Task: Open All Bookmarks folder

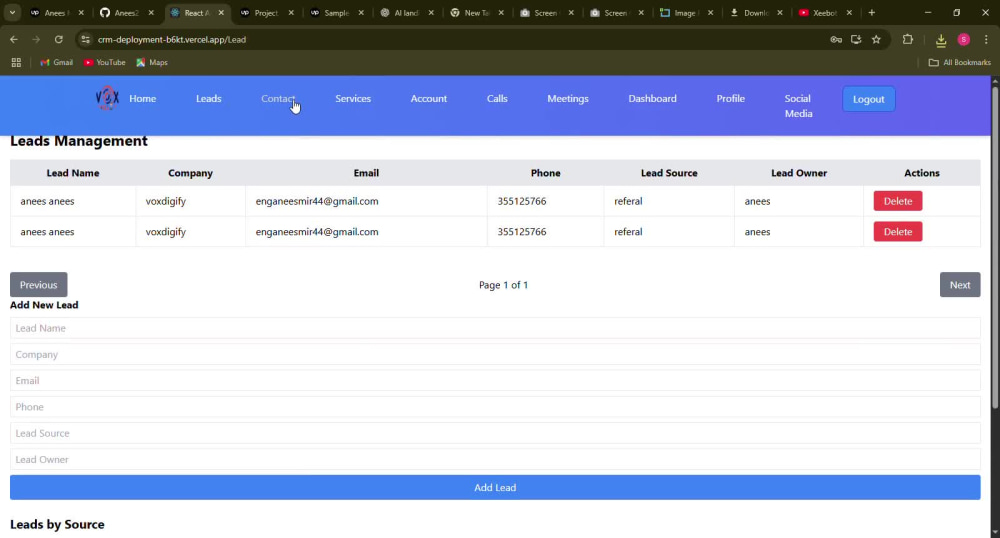Action: tap(960, 62)
